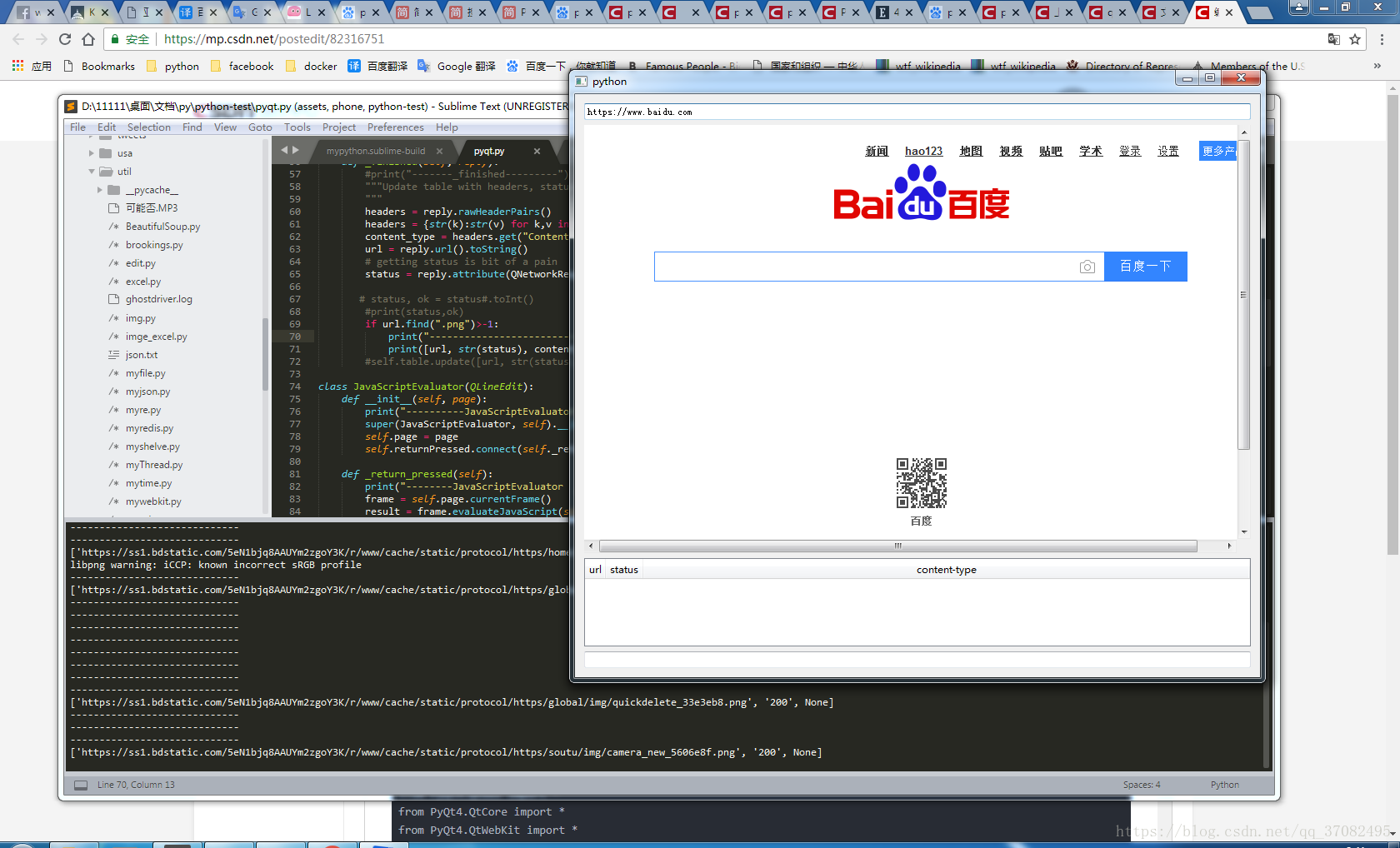
Task: Expand the usa folder in sidebar
Action: (x=92, y=153)
